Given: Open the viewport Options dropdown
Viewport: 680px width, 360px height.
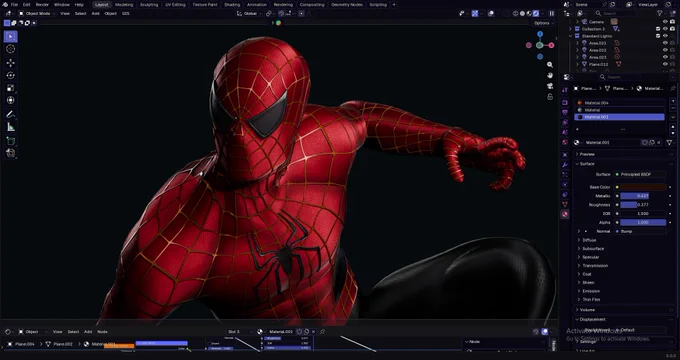Looking at the screenshot, I should point(543,23).
